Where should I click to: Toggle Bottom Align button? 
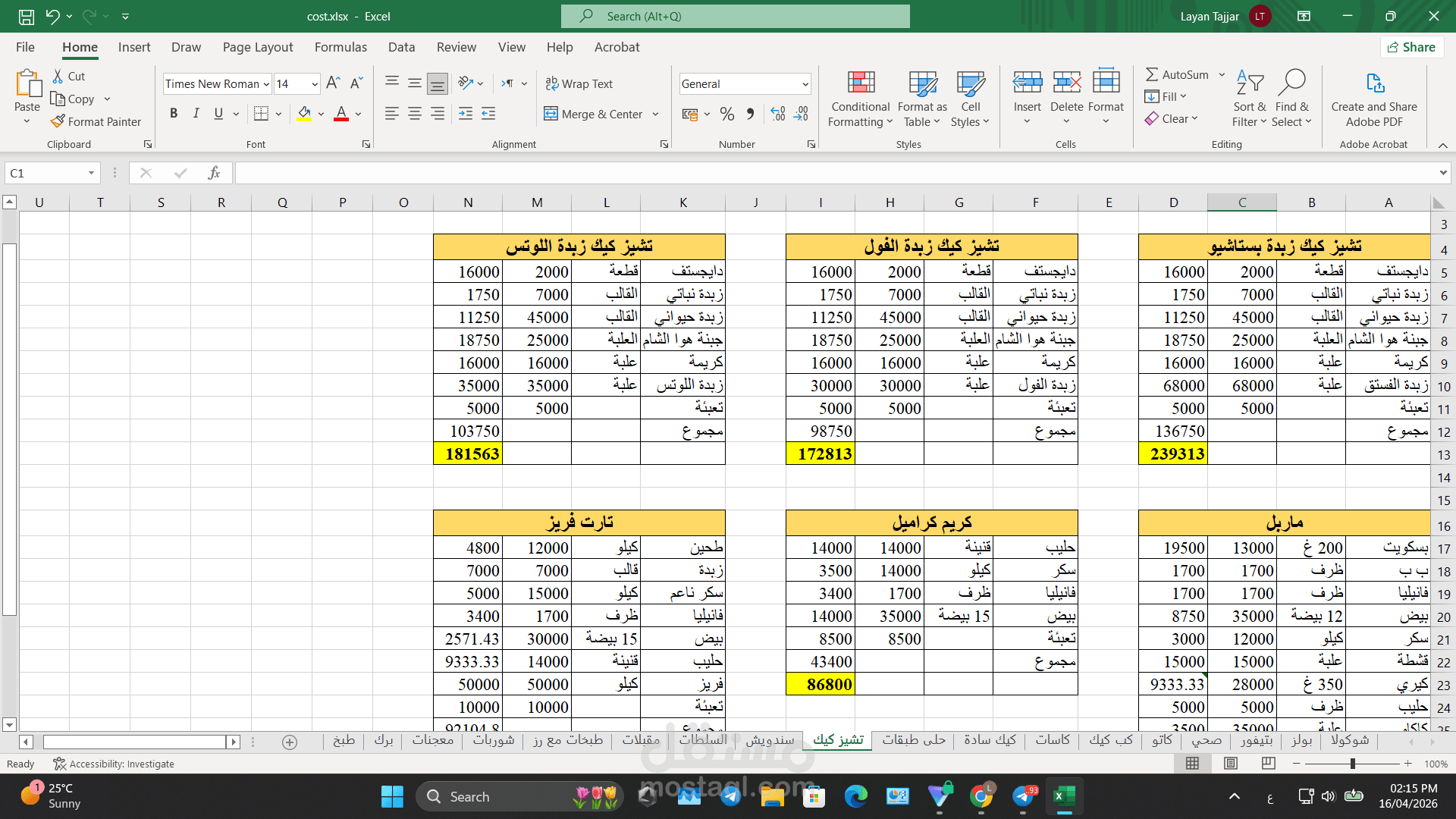pos(438,83)
